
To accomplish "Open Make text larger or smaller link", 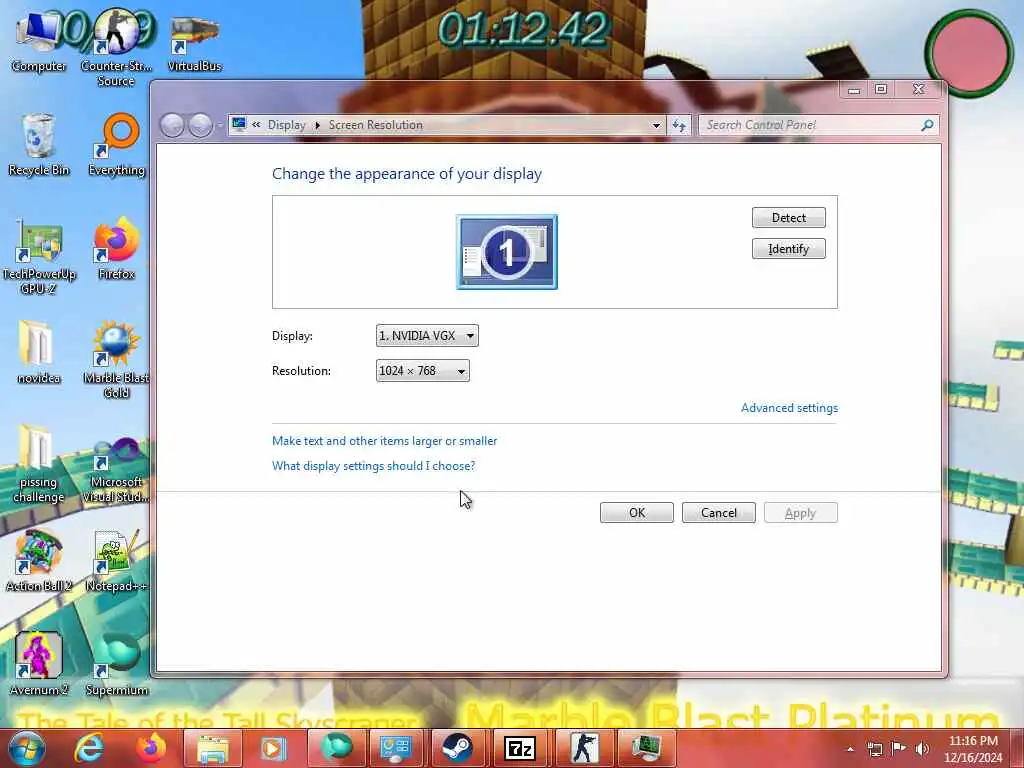I will tap(384, 441).
